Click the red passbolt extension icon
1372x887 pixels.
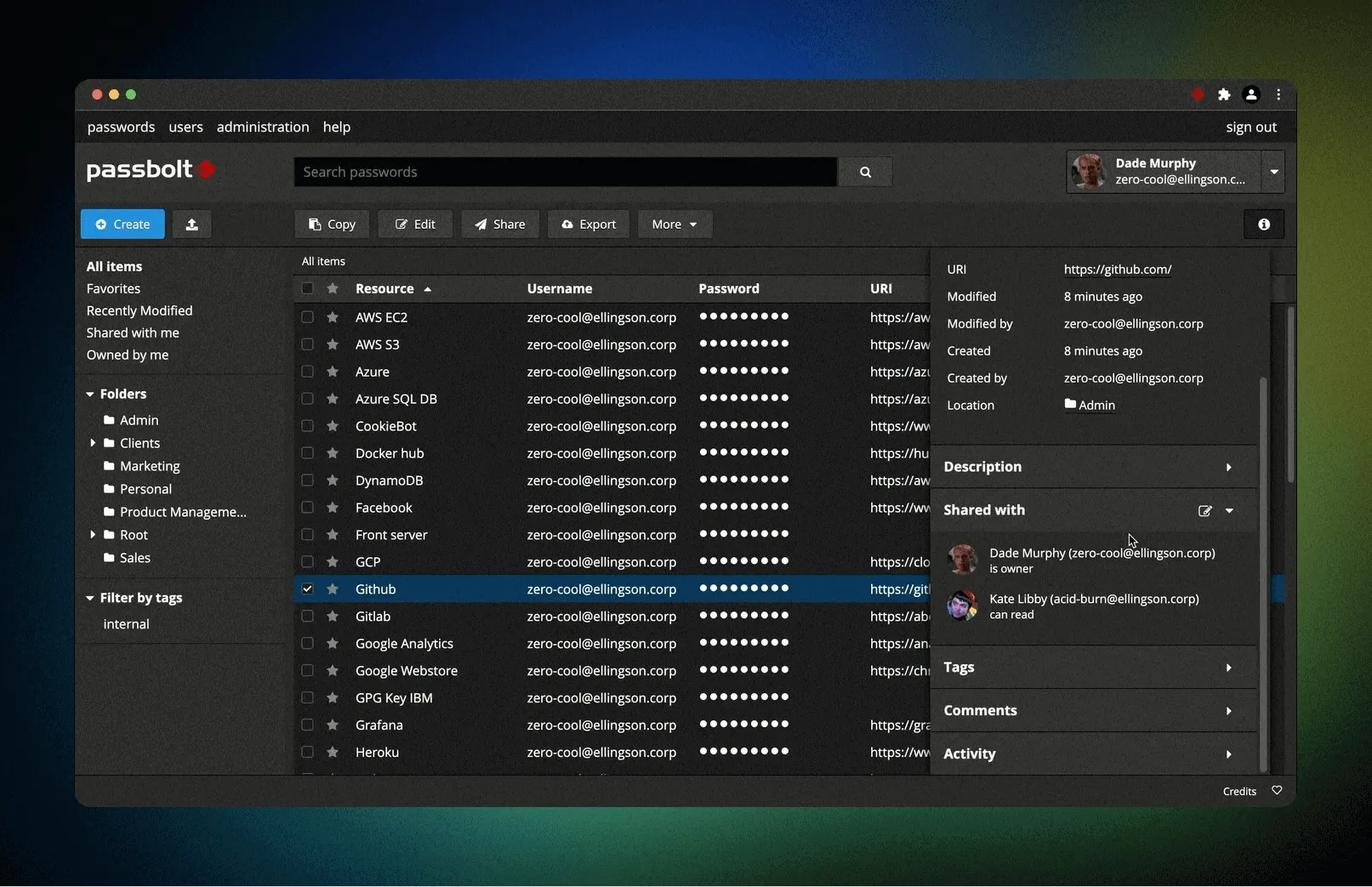point(1198,94)
